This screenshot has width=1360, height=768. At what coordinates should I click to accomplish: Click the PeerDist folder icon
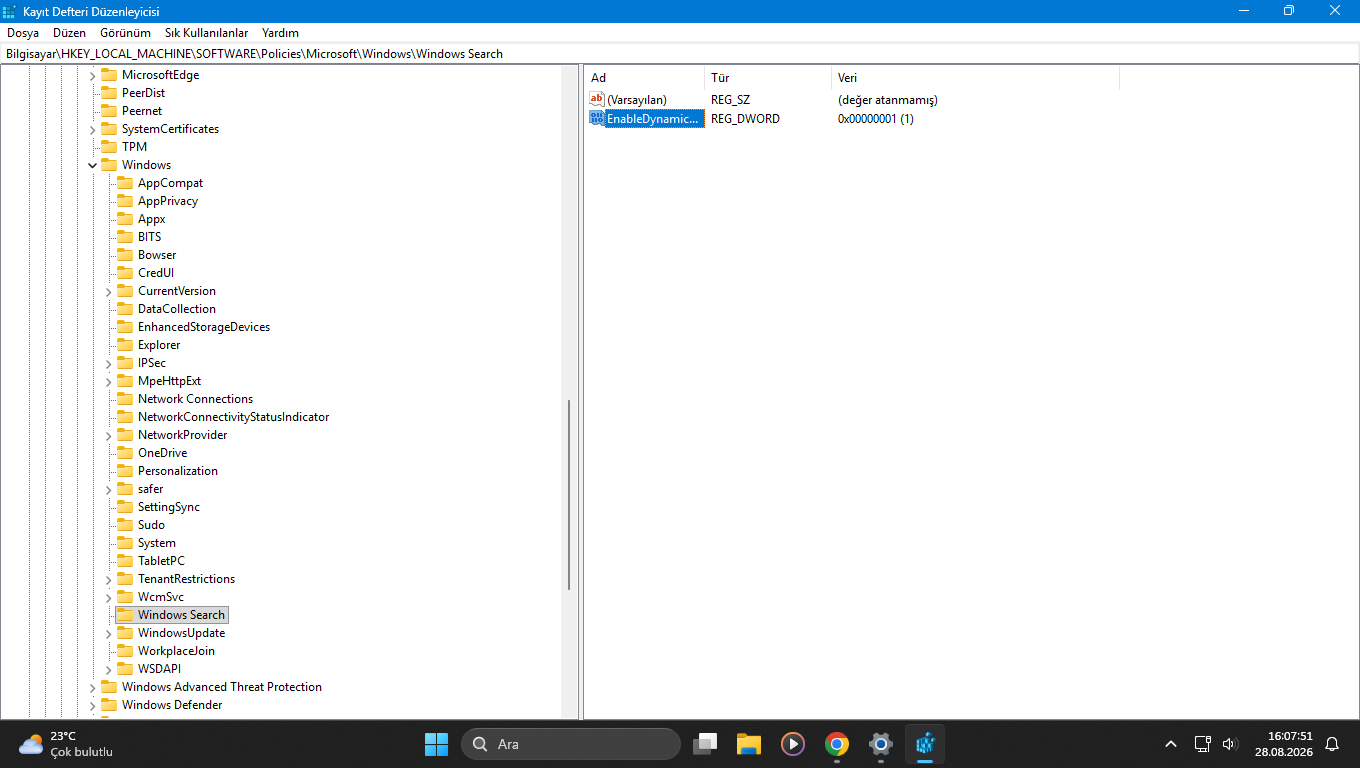108,93
